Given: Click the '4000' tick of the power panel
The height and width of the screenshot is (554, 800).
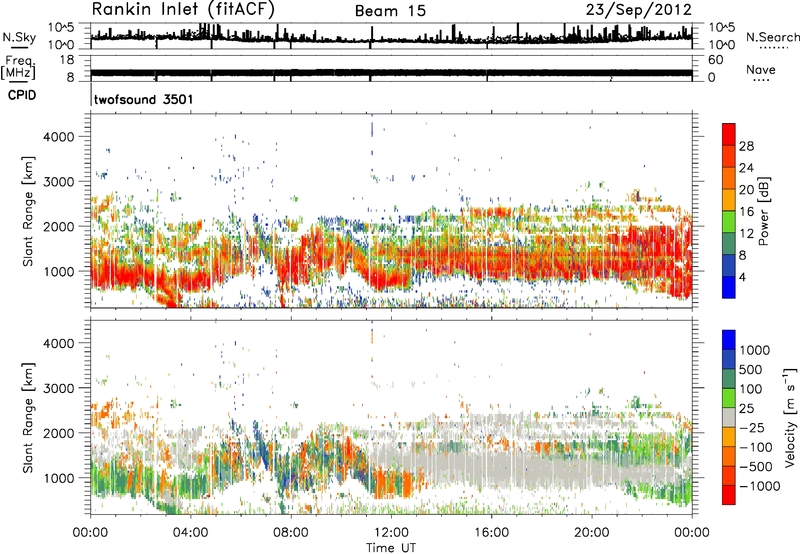Looking at the screenshot, I should pos(59,137).
